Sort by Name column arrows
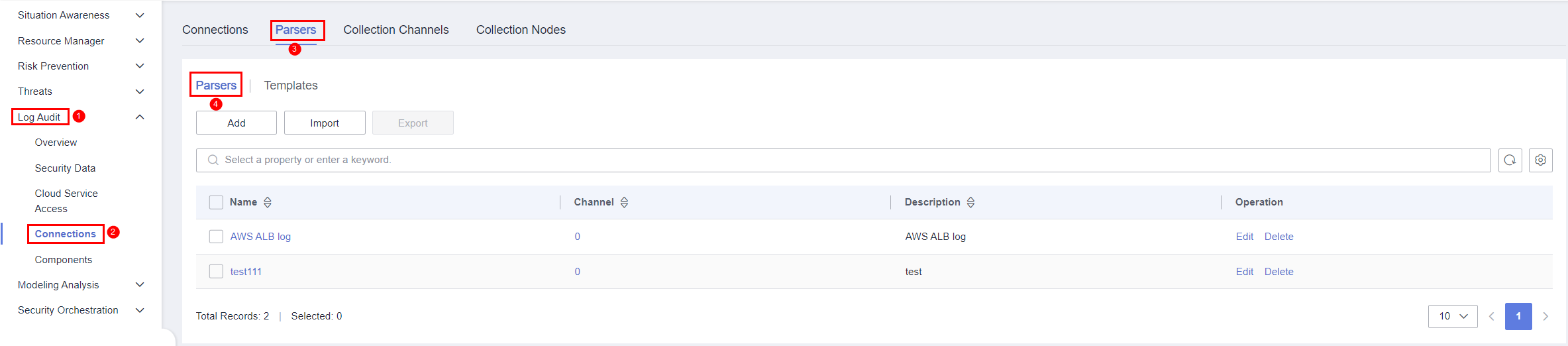The width and height of the screenshot is (1568, 346). tap(268, 202)
